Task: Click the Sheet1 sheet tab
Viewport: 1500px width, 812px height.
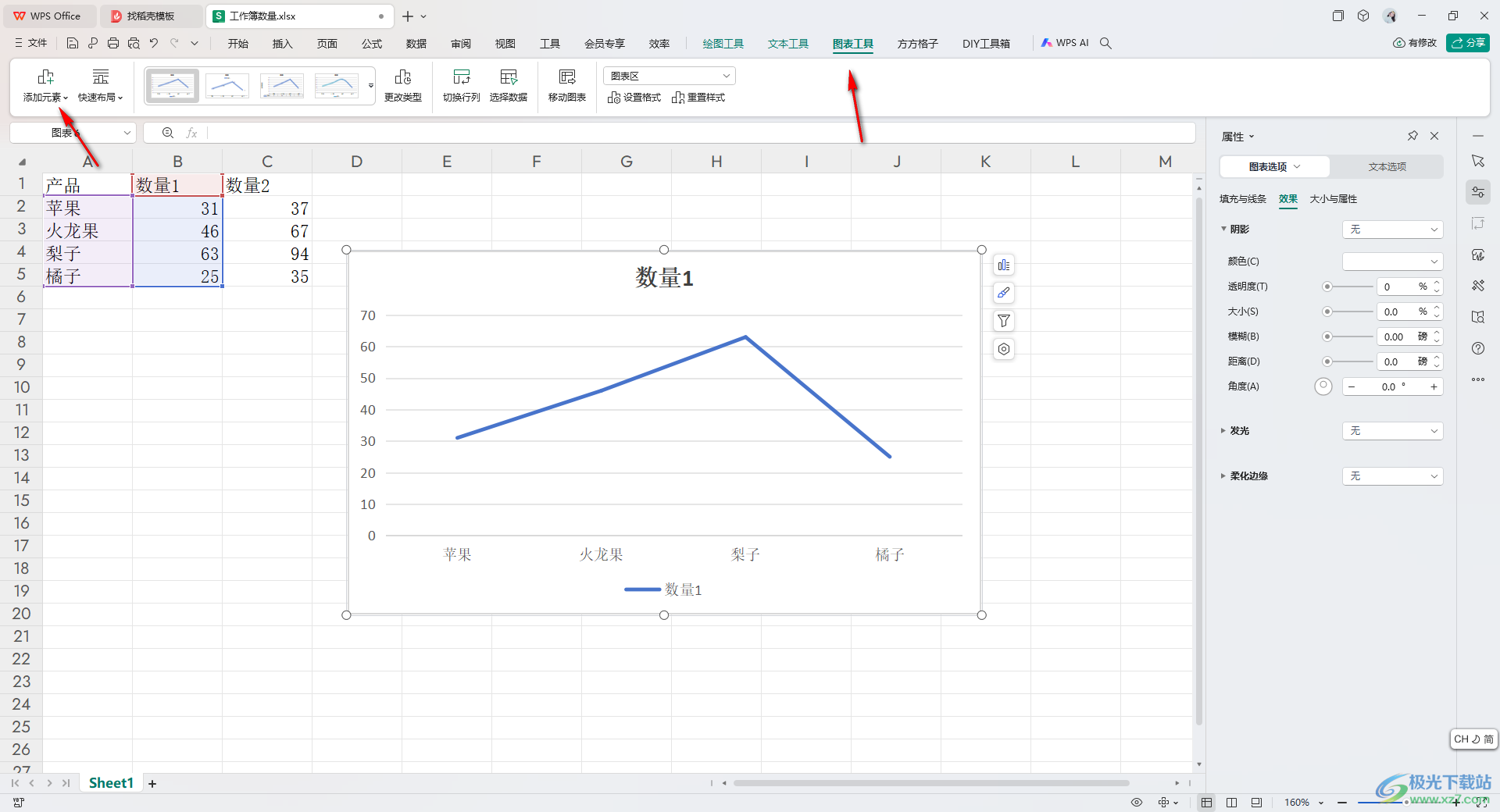Action: coord(111,783)
